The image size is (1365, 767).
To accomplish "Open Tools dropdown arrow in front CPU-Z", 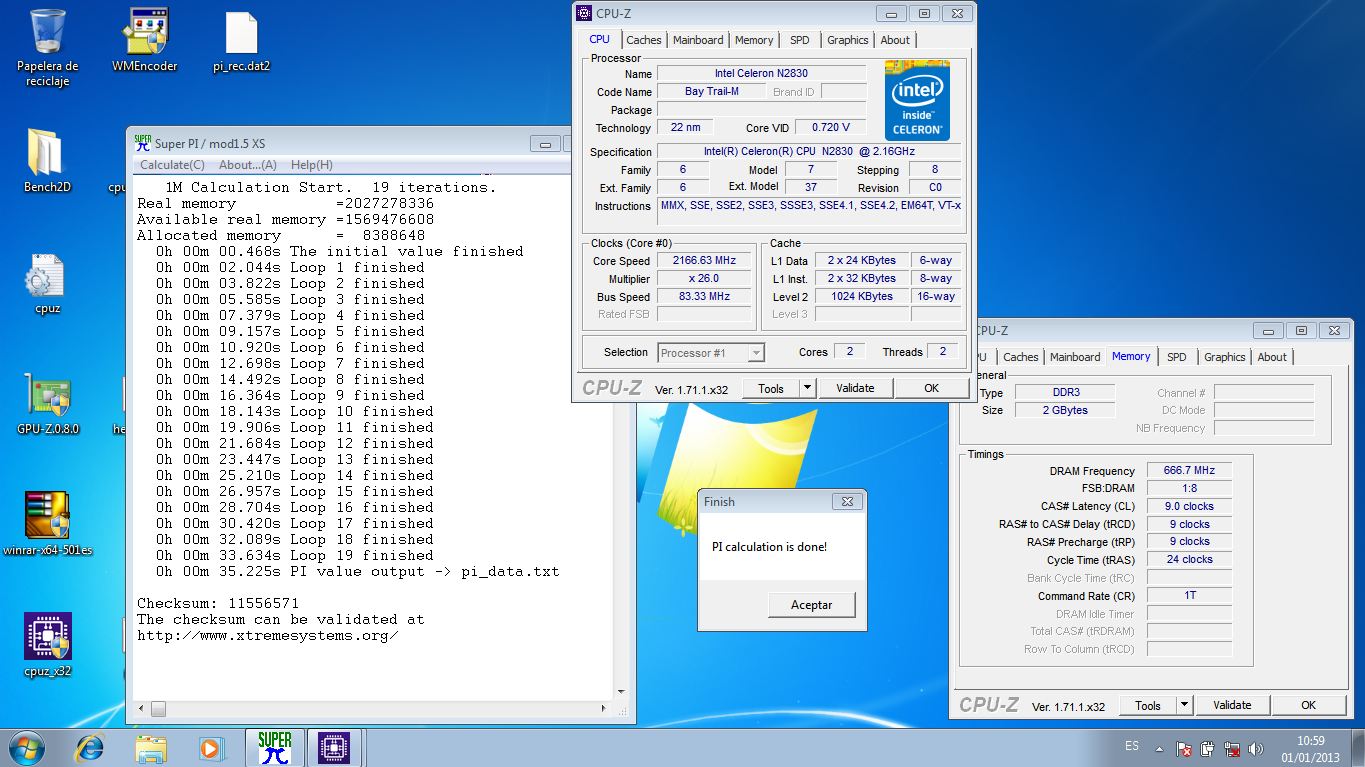I will [x=807, y=388].
